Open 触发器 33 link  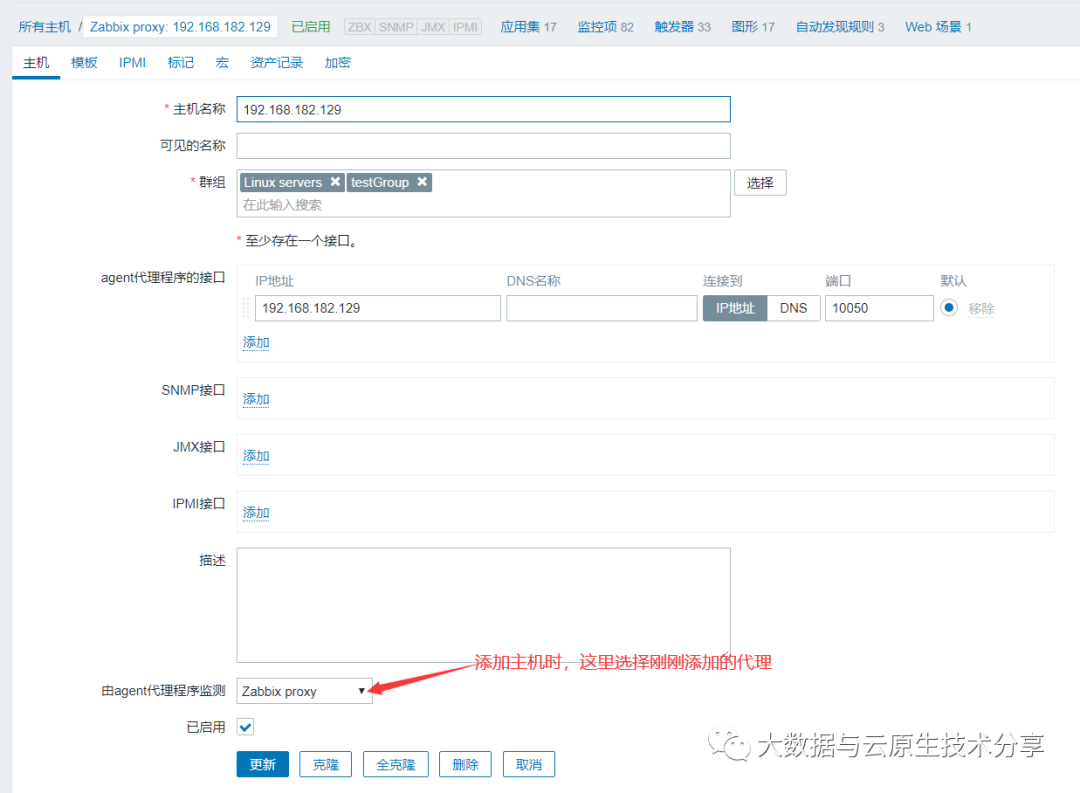[683, 27]
